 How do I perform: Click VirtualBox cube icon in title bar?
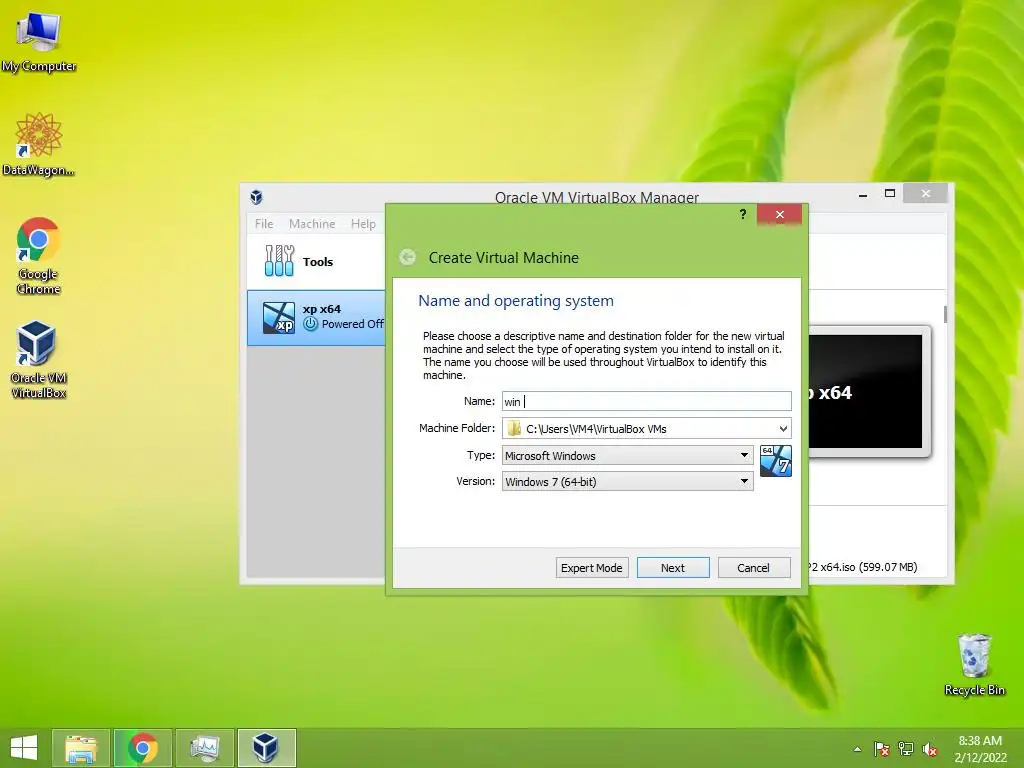click(256, 197)
